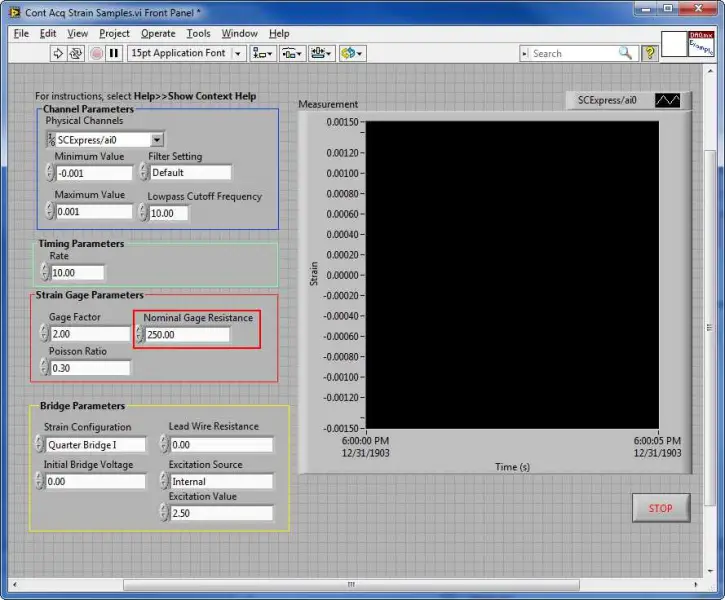Open the View menu
The width and height of the screenshot is (725, 600).
pyautogui.click(x=77, y=34)
